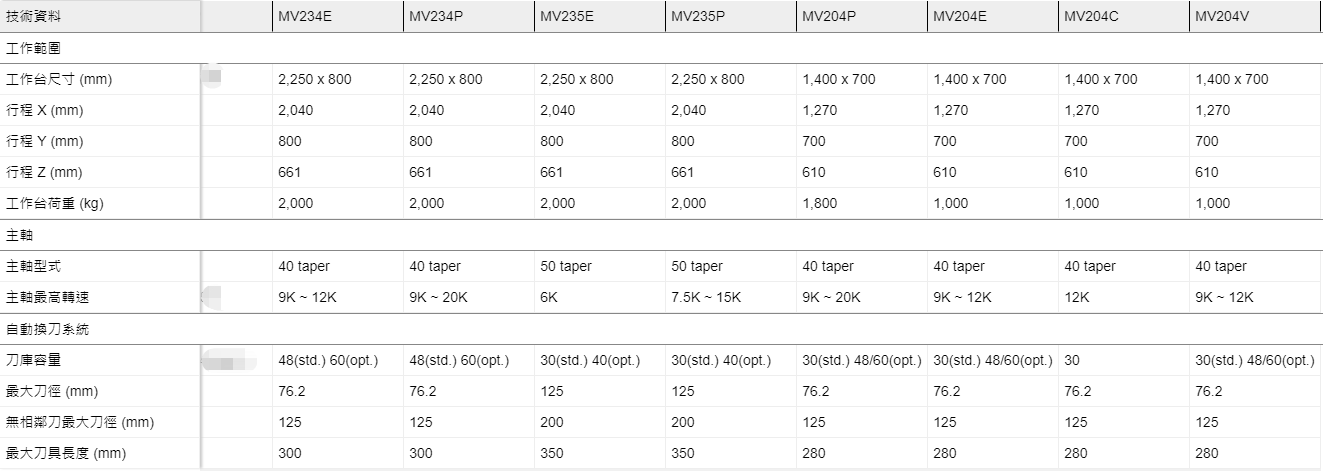Click the MV235P model header
Screen dimensions: 1323x471
(698, 16)
